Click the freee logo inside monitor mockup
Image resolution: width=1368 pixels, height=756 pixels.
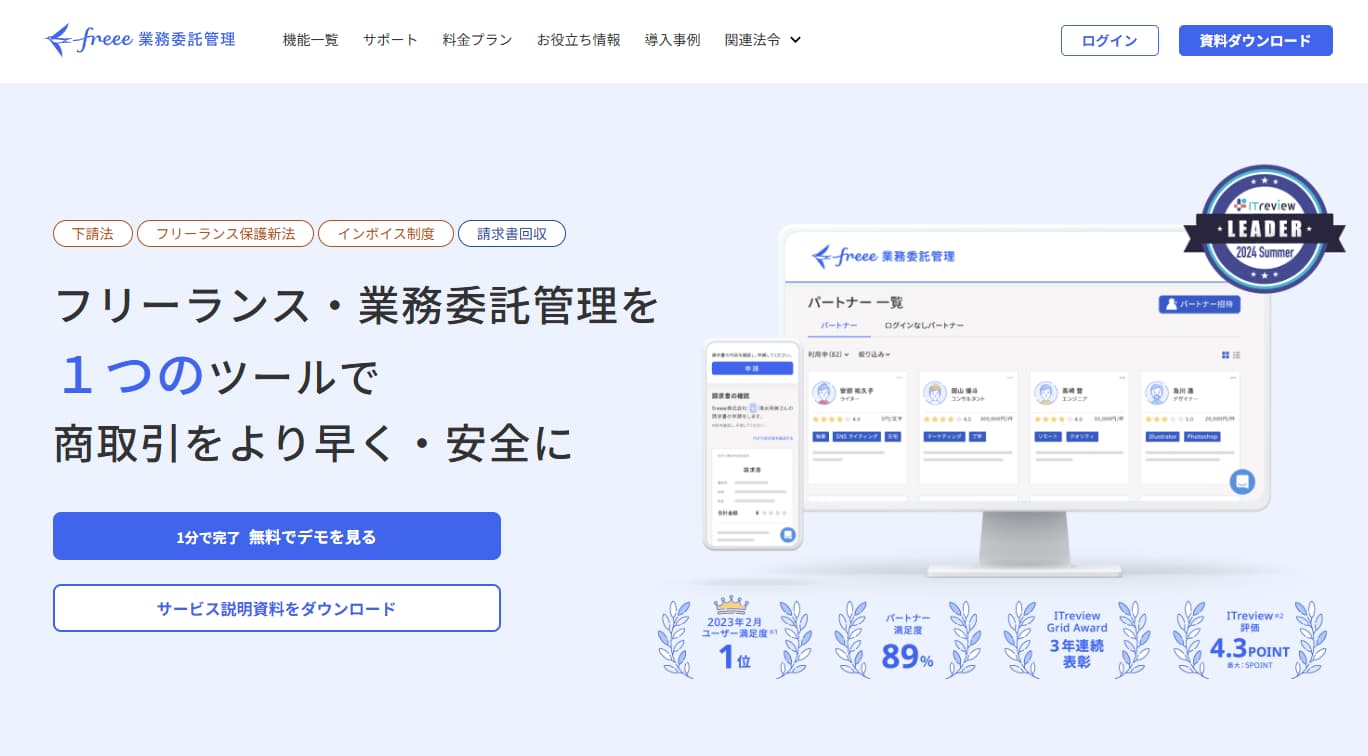883,256
